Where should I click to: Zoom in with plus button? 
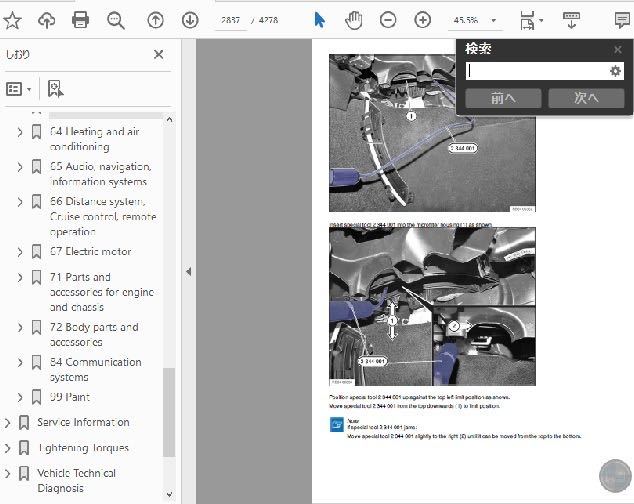(x=423, y=20)
